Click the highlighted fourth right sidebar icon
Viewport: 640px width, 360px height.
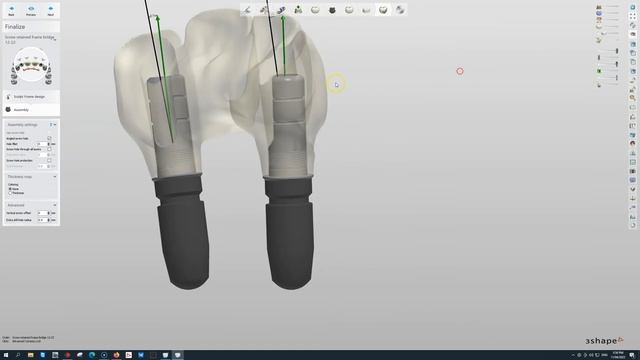[633, 34]
